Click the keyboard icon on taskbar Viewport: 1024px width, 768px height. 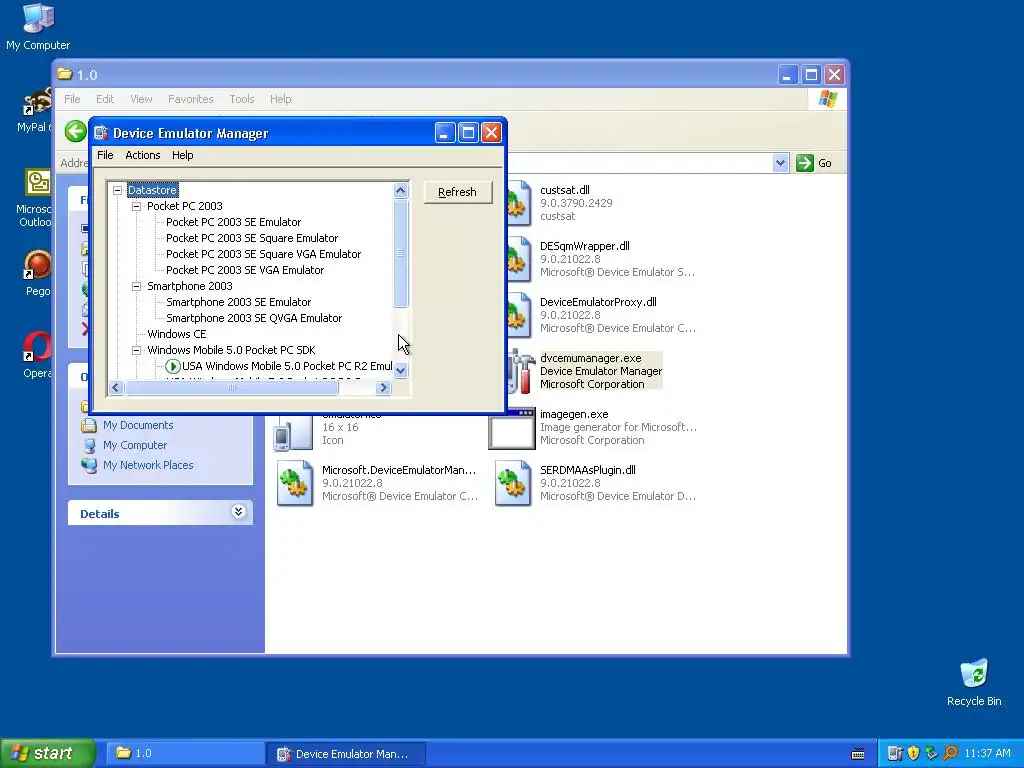858,754
